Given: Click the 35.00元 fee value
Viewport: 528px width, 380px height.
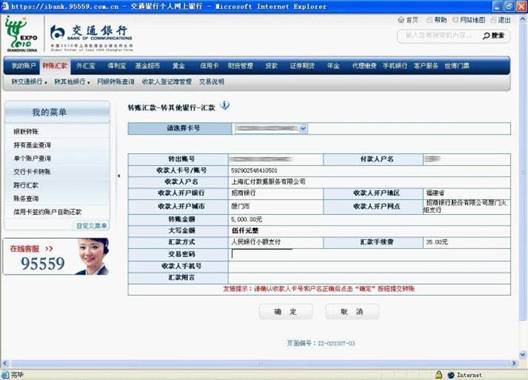Looking at the screenshot, I should click(437, 242).
